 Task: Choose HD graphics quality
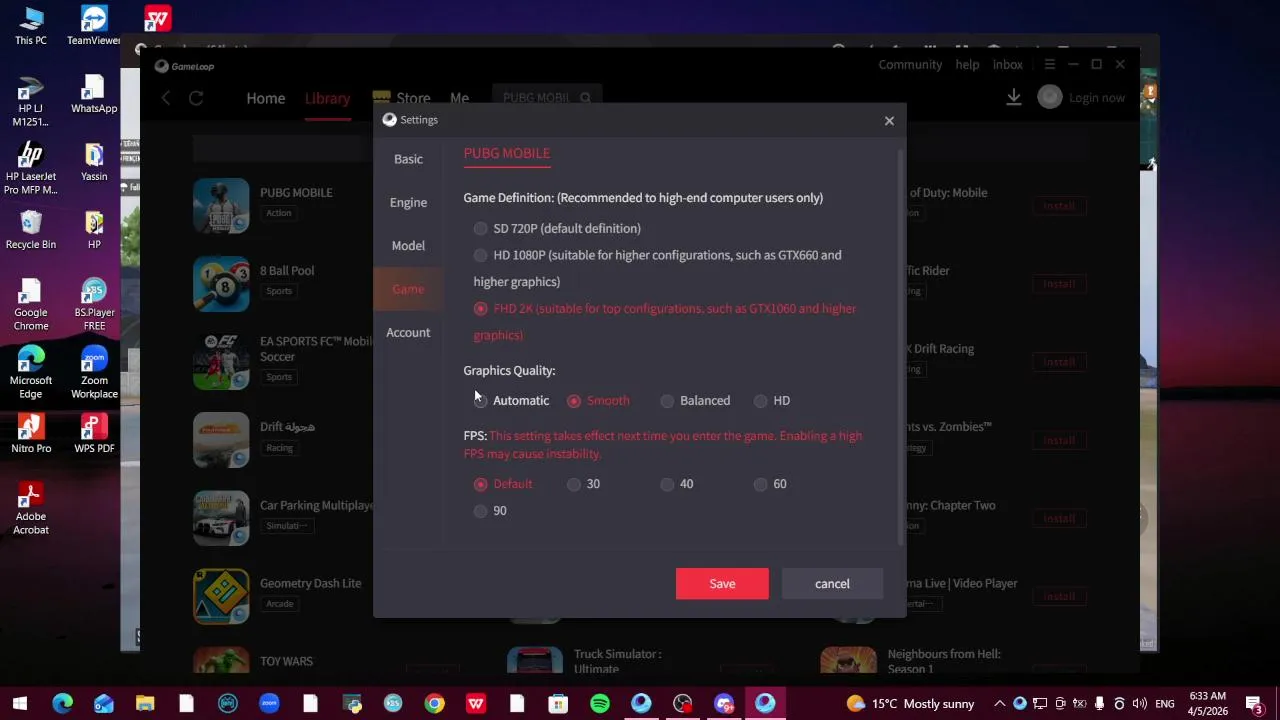coord(761,401)
